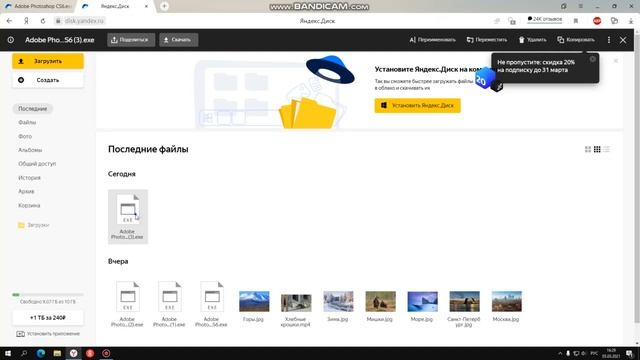Switch to list view icon

[607, 149]
